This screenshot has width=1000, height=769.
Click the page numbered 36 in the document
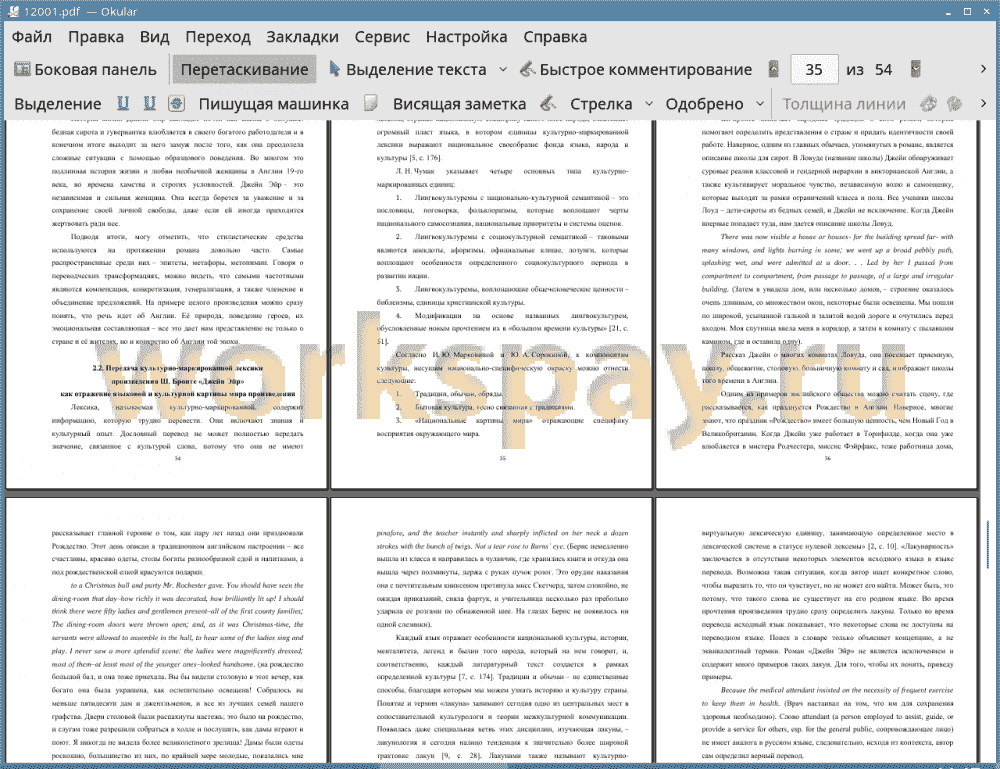point(817,304)
